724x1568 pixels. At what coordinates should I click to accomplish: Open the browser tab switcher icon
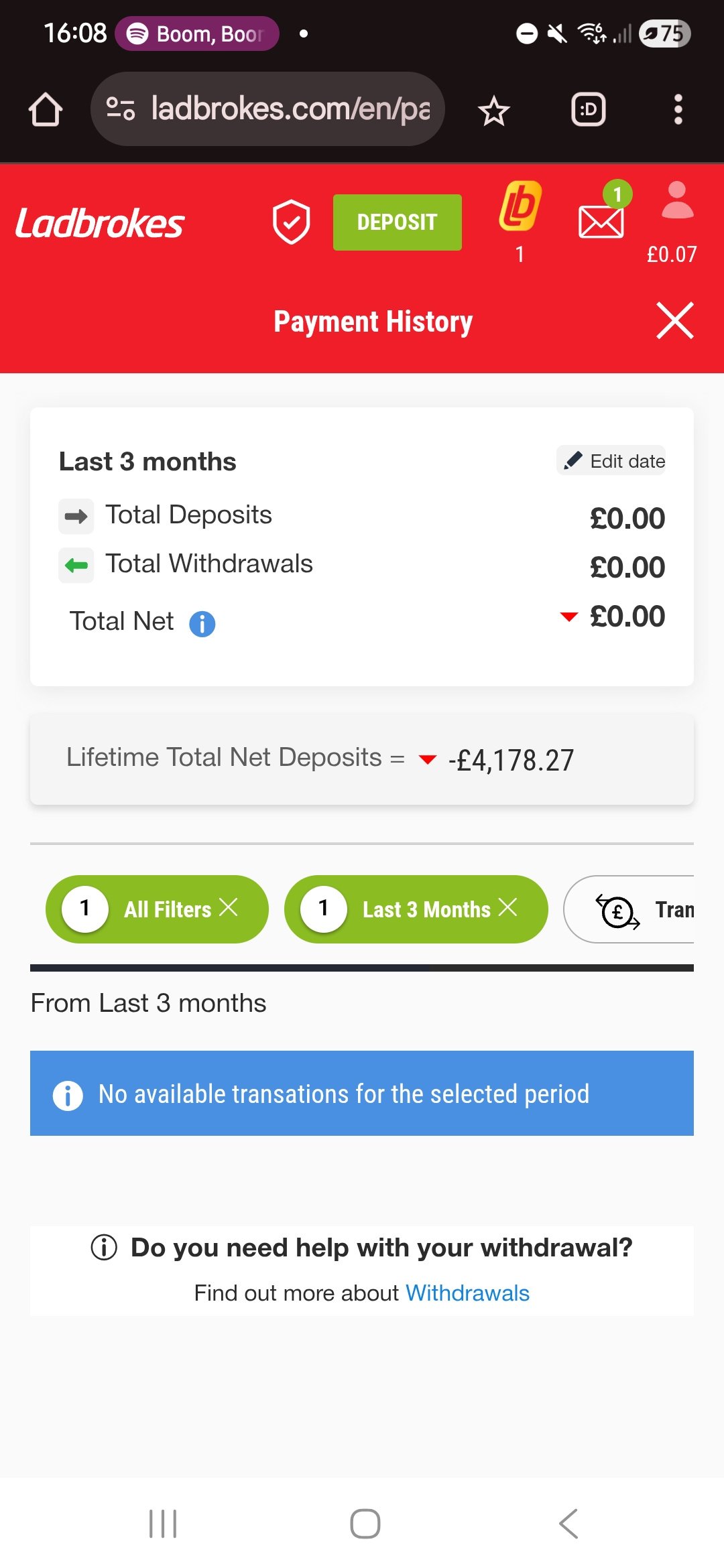588,110
